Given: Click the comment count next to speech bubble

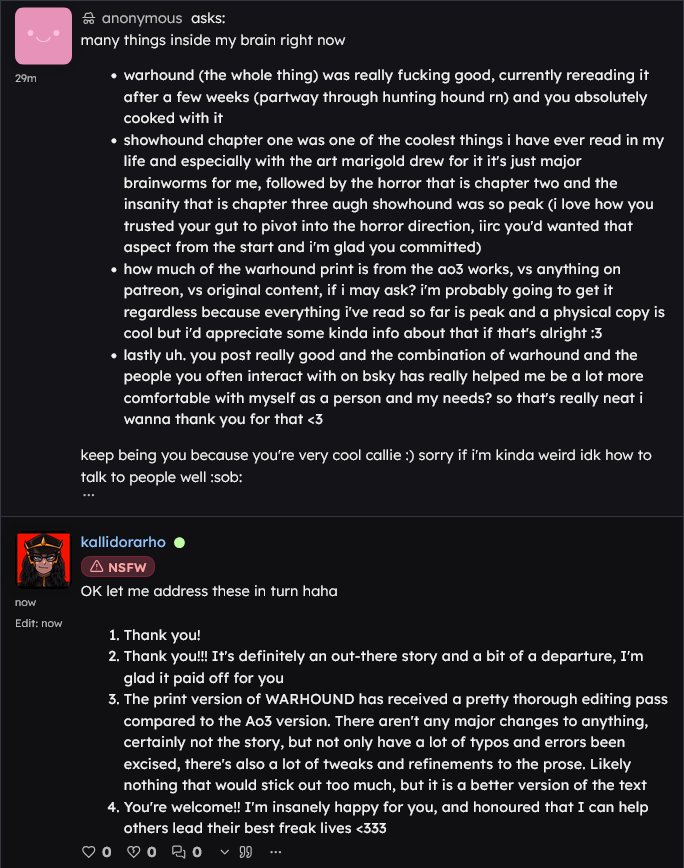Looking at the screenshot, I should [197, 852].
